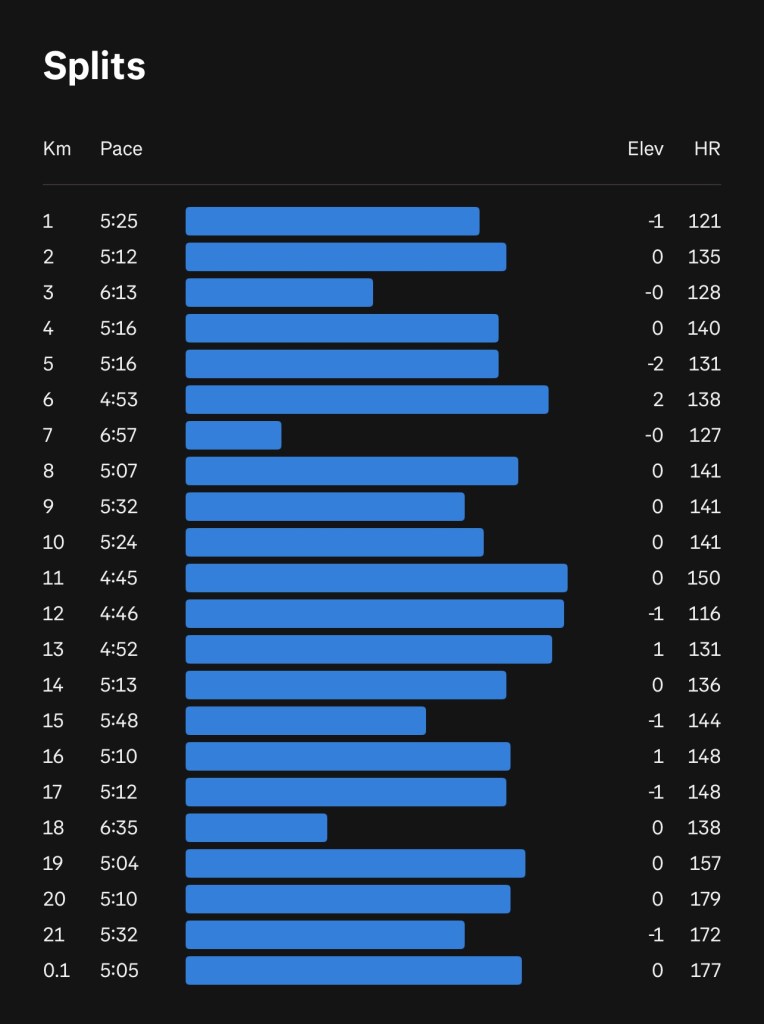Click the Km column header
Image resolution: width=764 pixels, height=1024 pixels.
(x=57, y=149)
